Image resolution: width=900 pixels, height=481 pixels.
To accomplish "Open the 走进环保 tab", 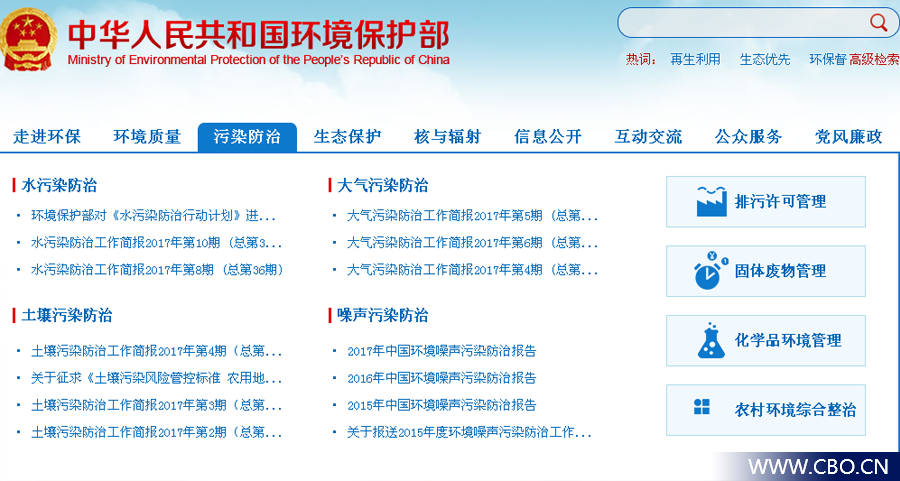I will pos(47,137).
